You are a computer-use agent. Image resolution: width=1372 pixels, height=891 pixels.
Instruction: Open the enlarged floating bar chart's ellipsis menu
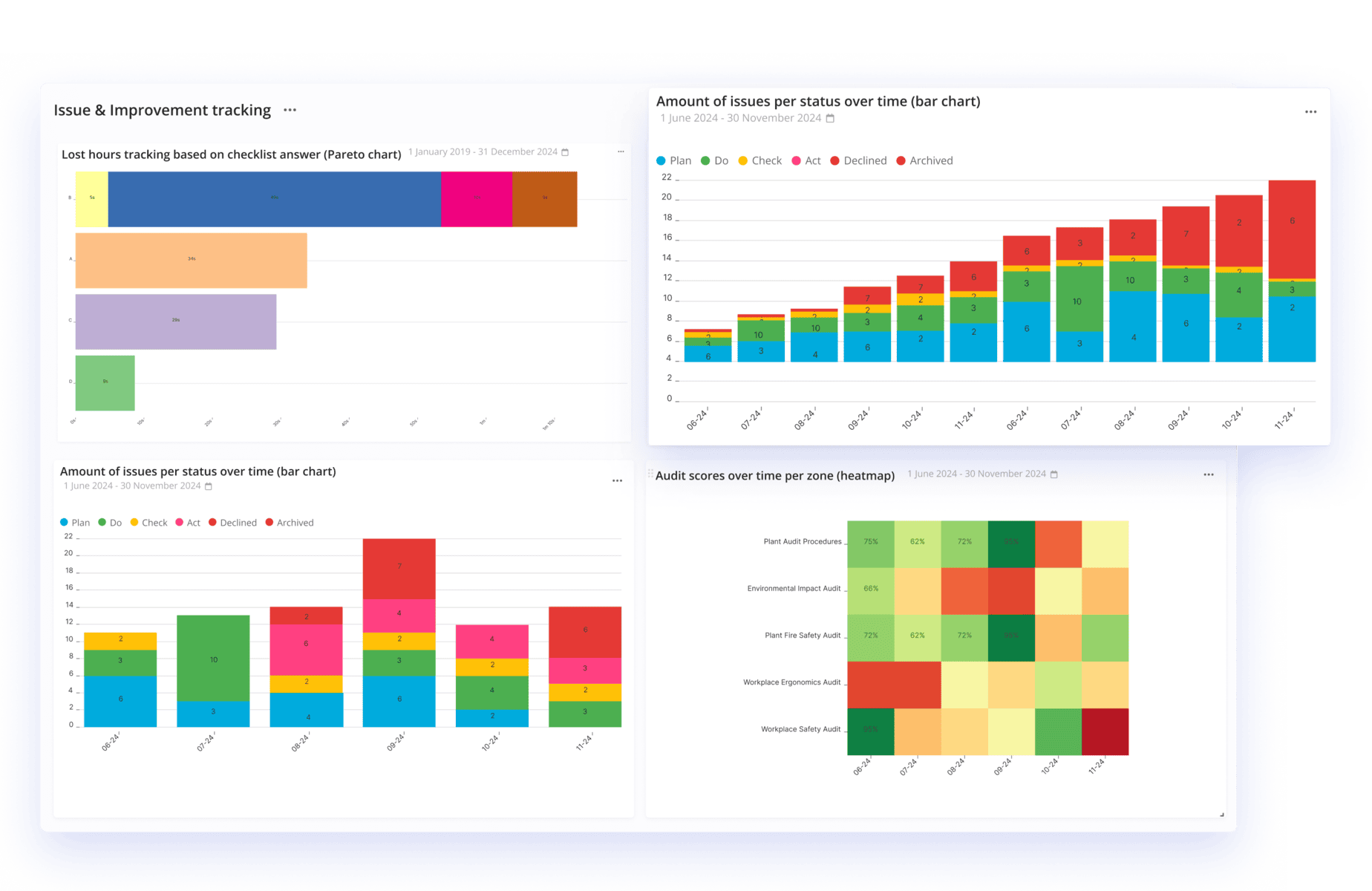point(1310,112)
